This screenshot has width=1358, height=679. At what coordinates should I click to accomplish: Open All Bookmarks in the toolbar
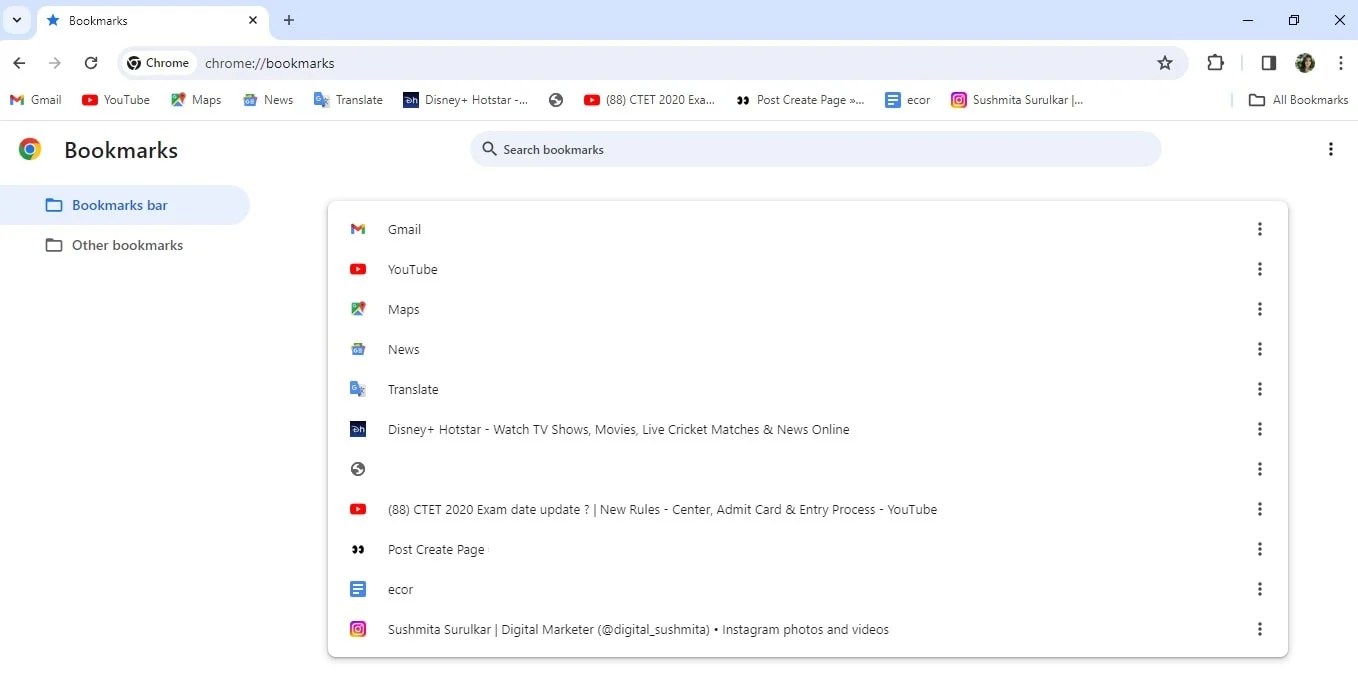(1297, 99)
